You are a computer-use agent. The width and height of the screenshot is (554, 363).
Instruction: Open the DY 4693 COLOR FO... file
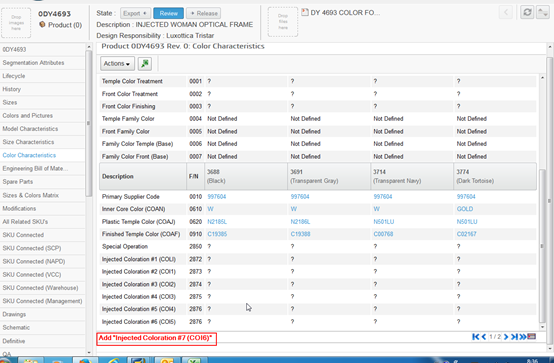345,13
